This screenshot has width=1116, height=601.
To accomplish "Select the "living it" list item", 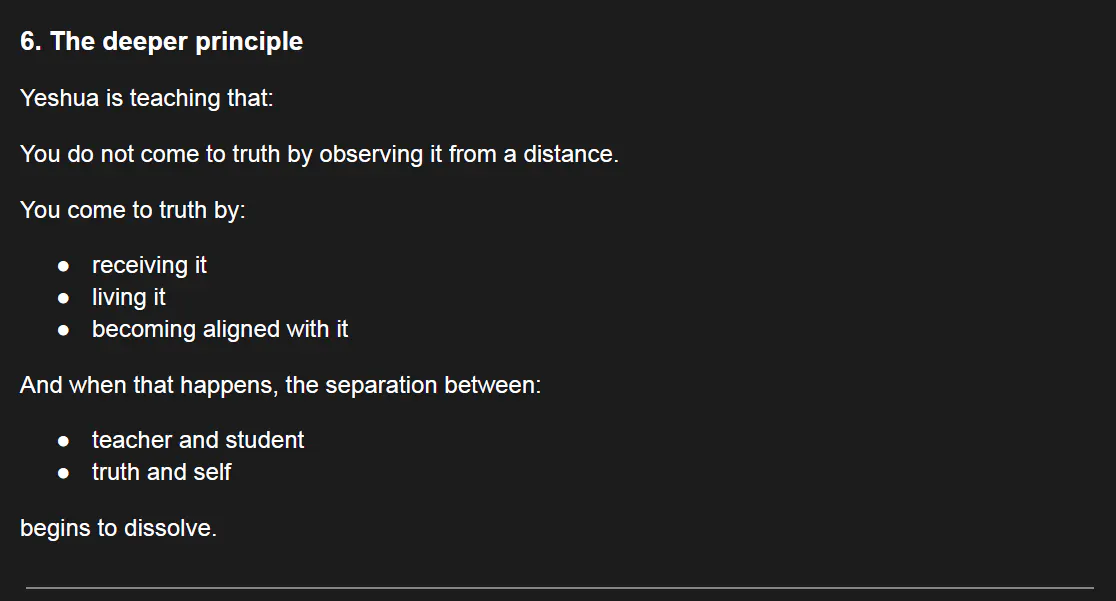I will [128, 297].
